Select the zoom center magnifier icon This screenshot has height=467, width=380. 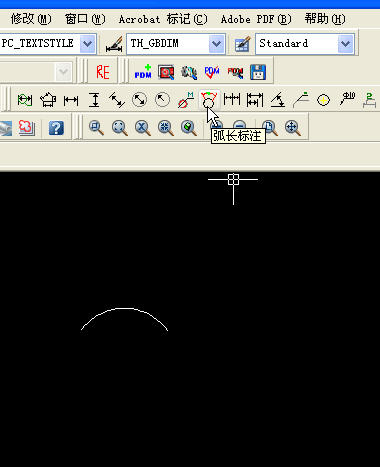pos(166,128)
